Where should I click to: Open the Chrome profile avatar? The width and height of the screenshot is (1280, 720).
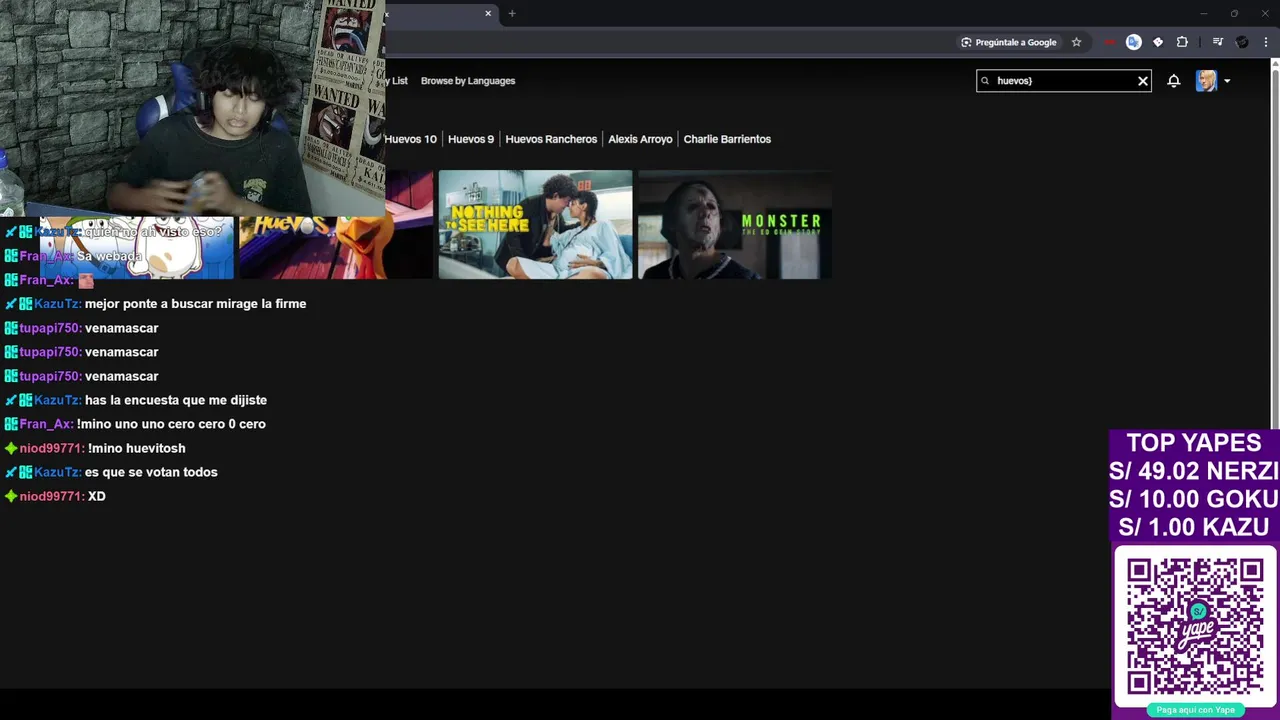click(1242, 42)
